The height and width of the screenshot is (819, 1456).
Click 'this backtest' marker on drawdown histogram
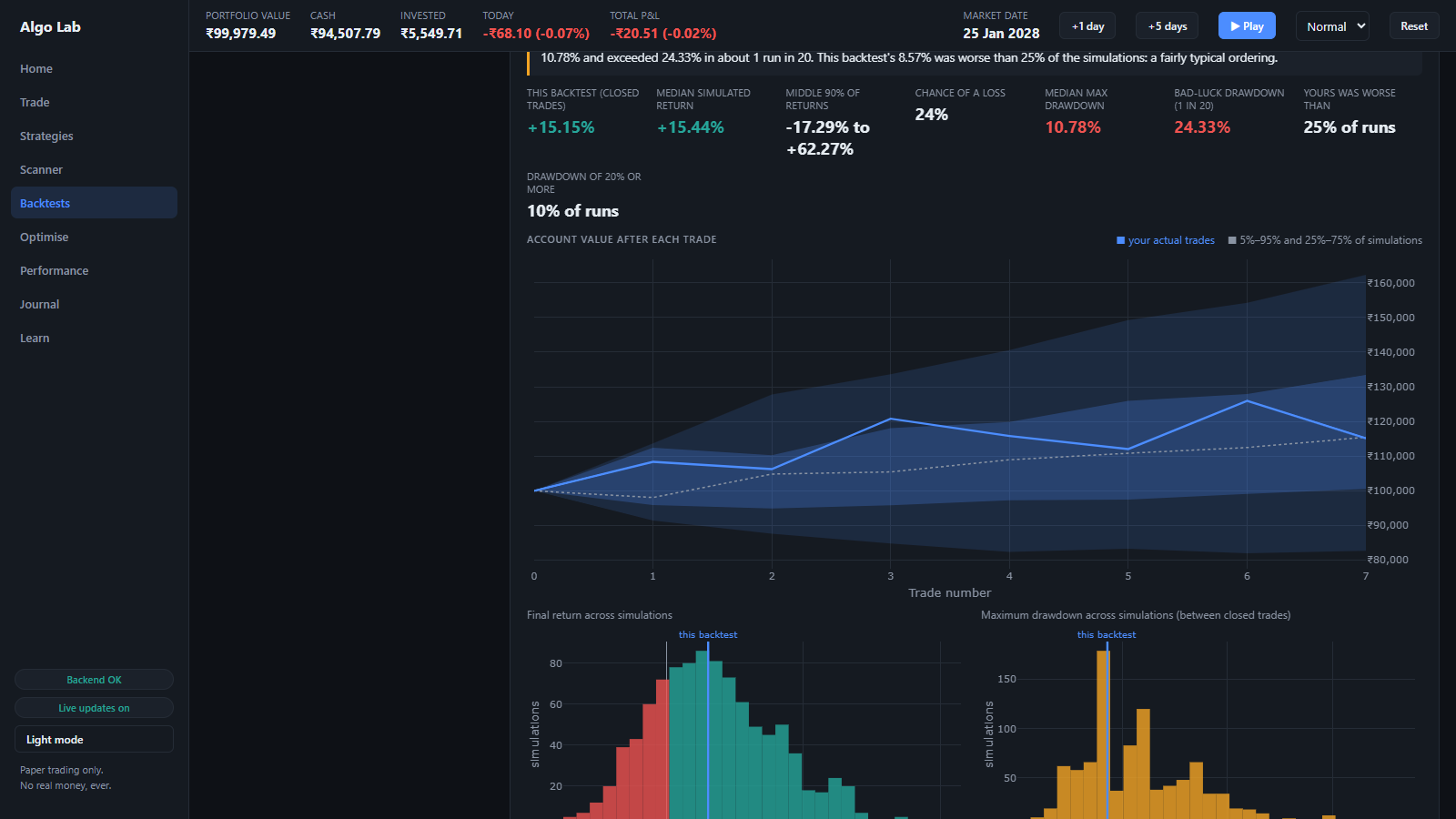click(x=1107, y=635)
